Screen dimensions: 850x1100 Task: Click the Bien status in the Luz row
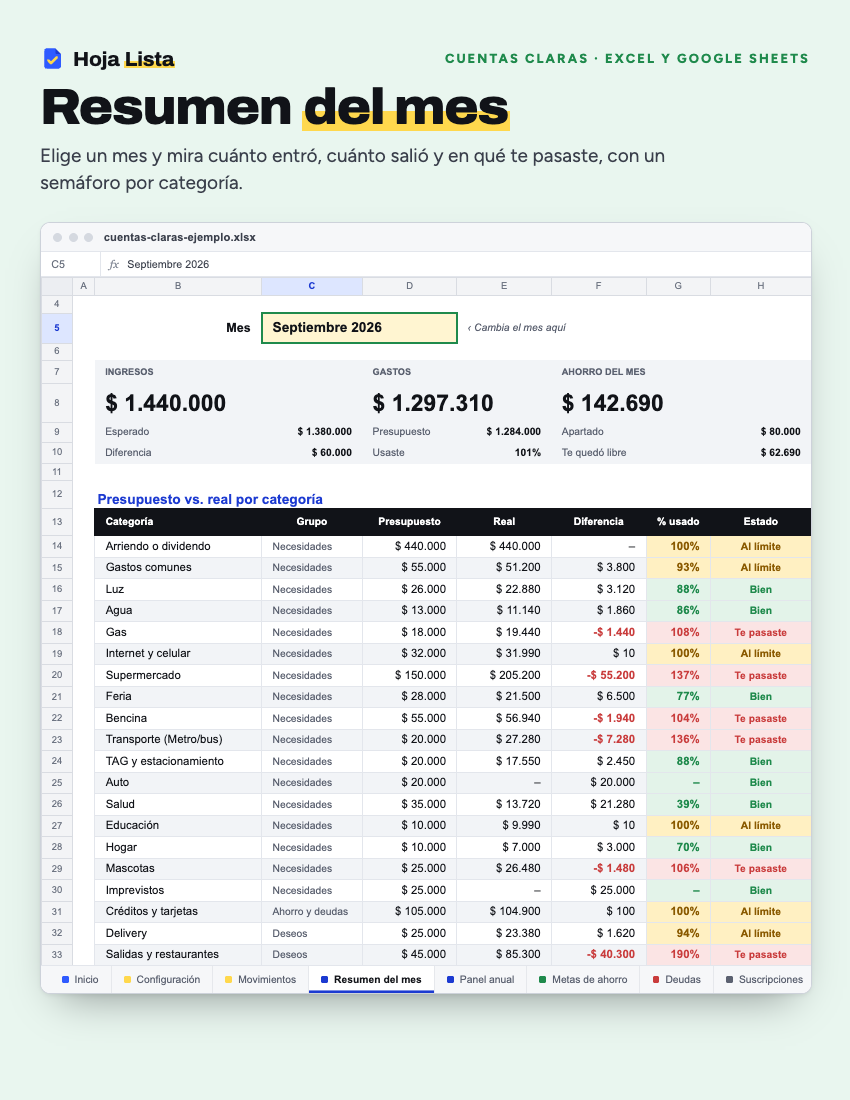[761, 589]
